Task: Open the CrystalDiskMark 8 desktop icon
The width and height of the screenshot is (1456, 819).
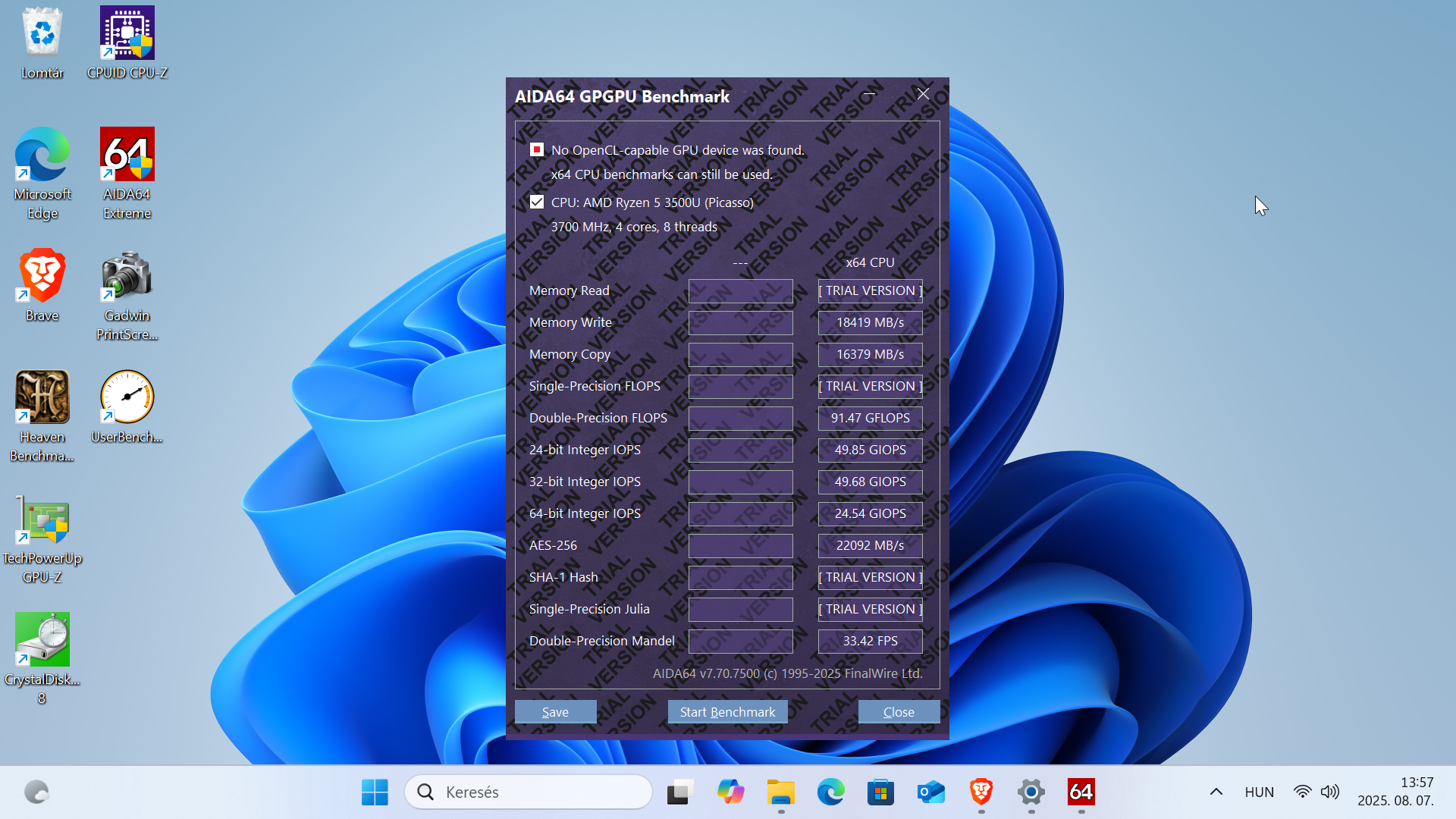Action: pos(42,659)
